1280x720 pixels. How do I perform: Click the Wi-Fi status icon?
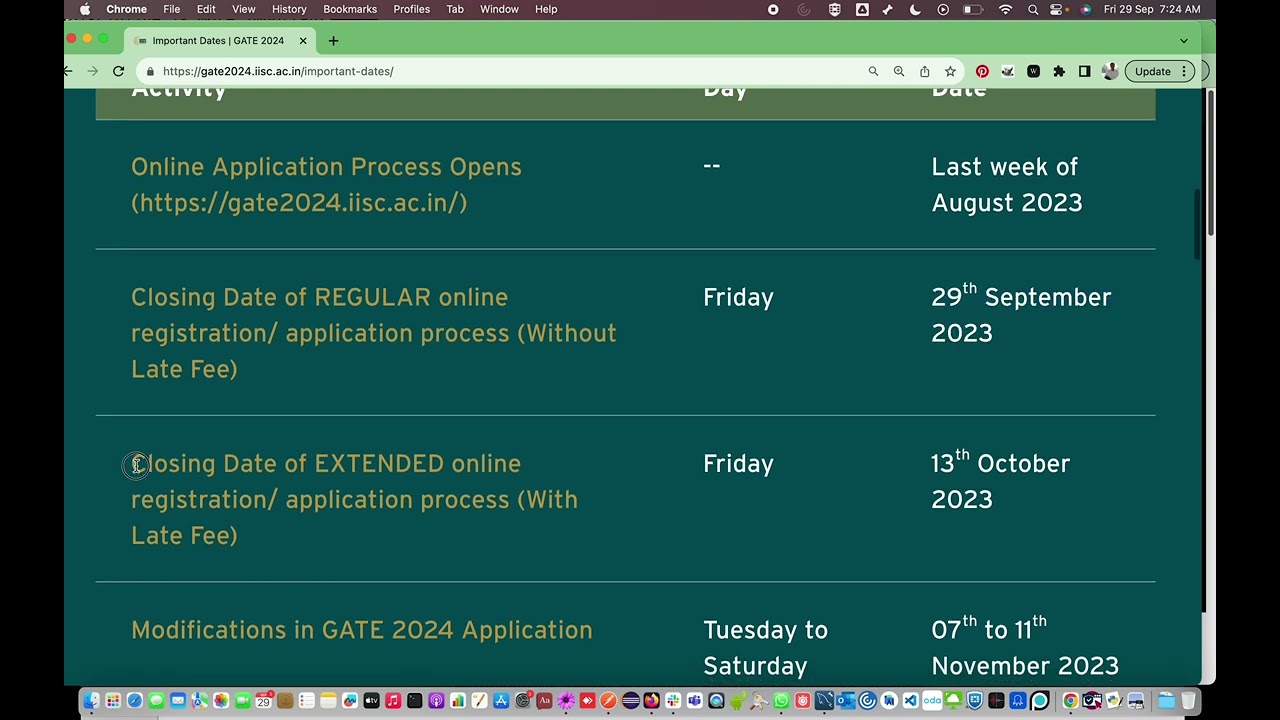1005,9
